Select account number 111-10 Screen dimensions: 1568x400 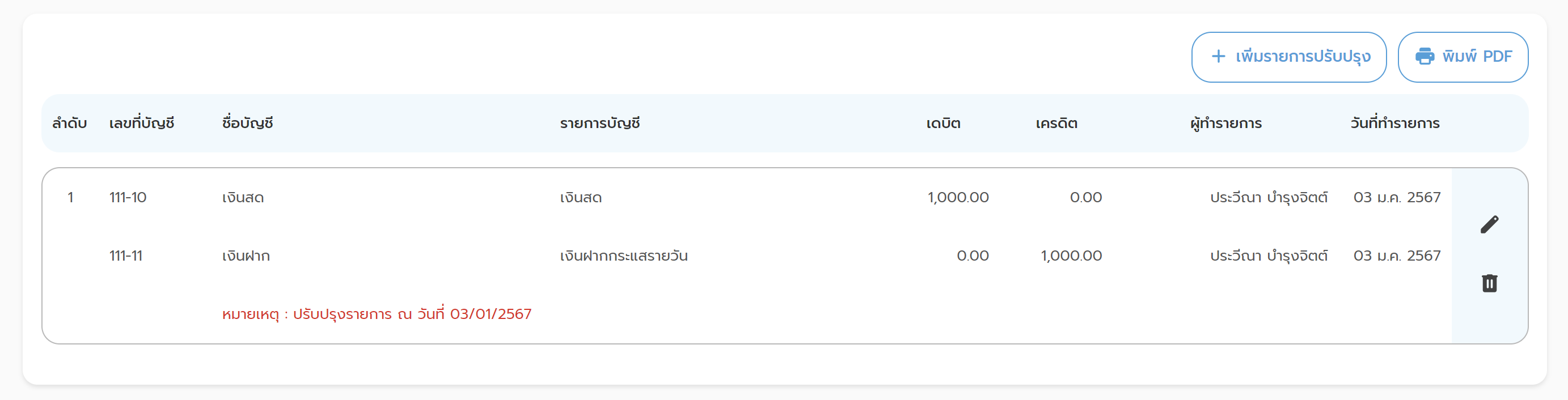click(128, 198)
